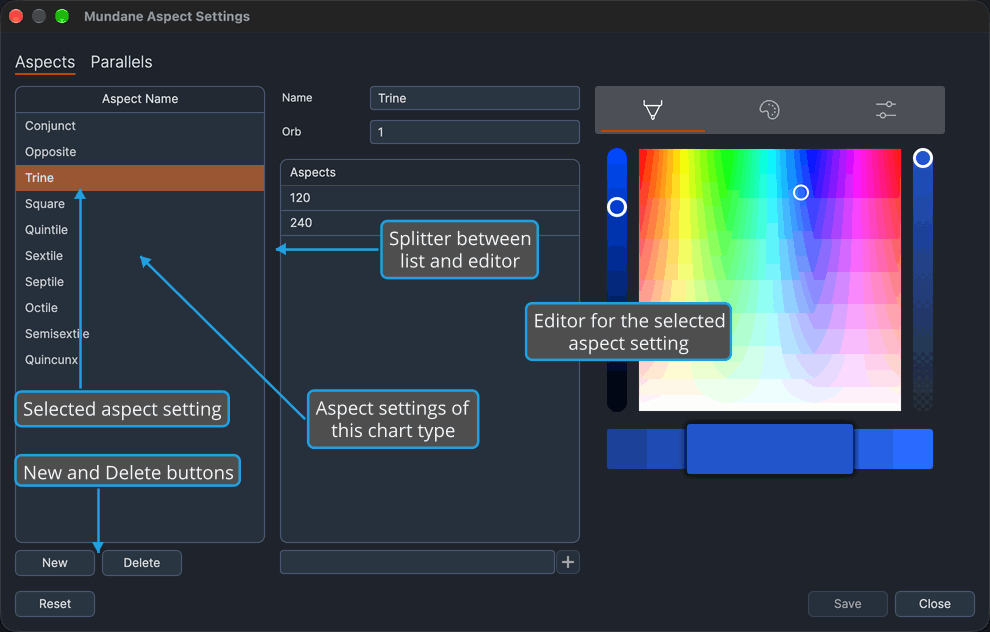
Task: Select the Septile aspect row
Action: [140, 282]
